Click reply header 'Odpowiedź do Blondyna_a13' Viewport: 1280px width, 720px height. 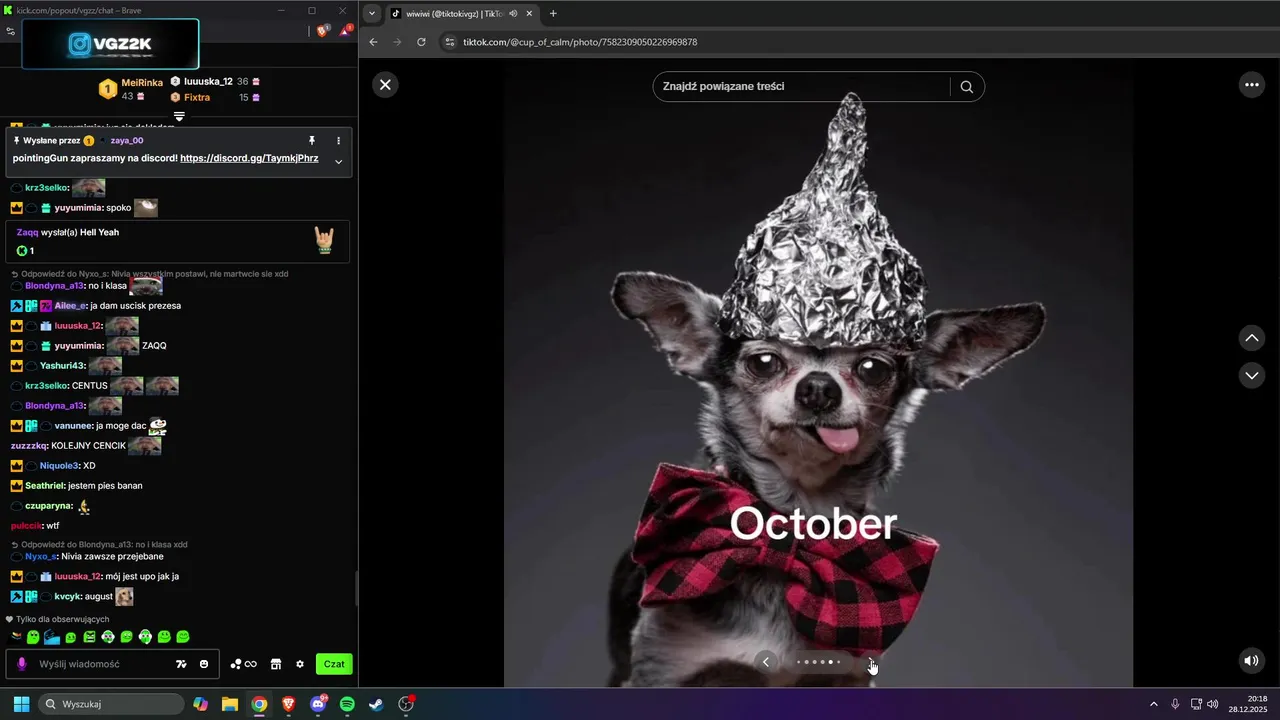(x=99, y=545)
